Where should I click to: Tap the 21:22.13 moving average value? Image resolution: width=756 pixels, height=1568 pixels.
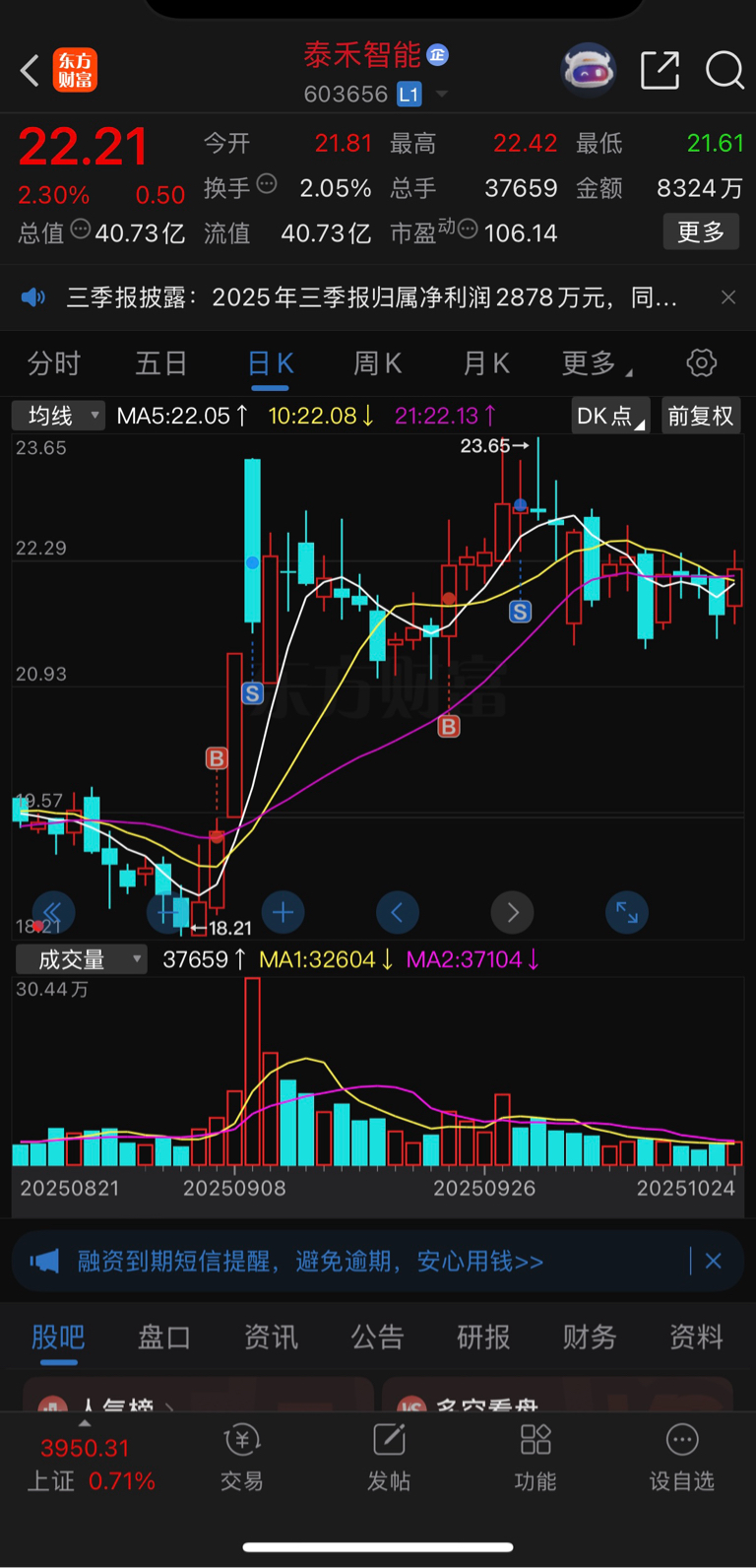coord(445,416)
